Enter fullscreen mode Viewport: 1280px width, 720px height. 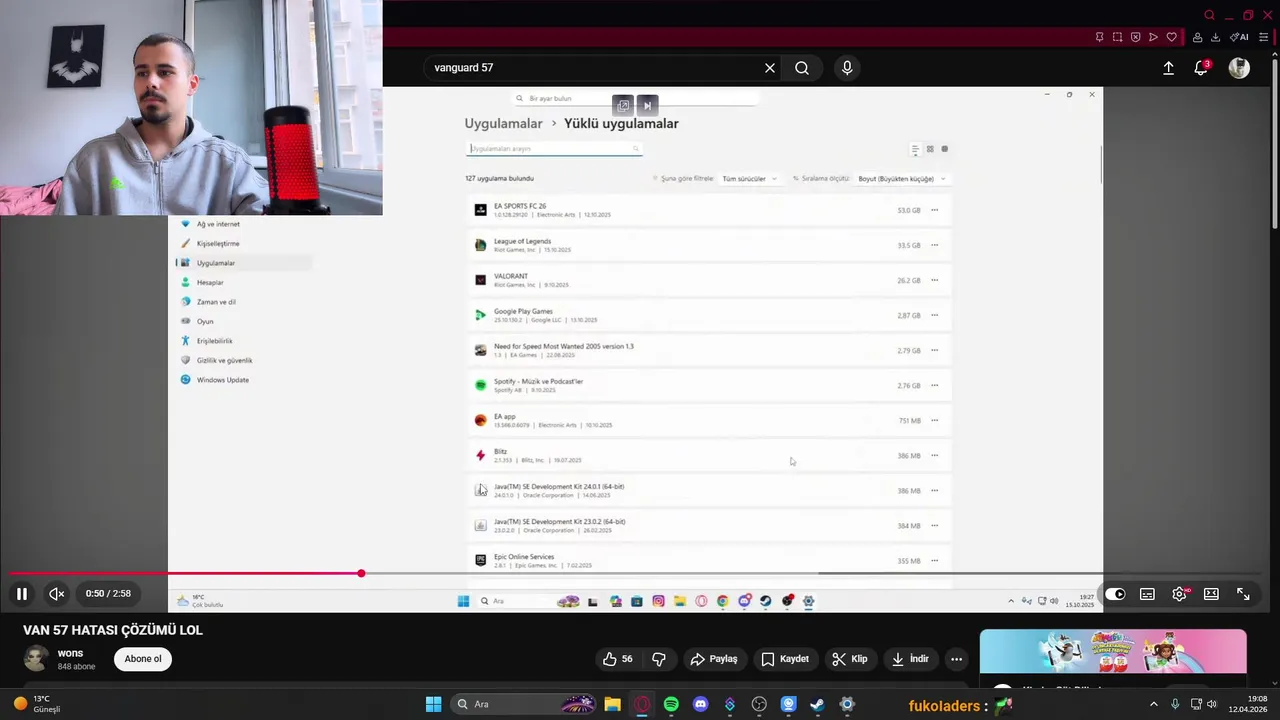click(x=1243, y=594)
